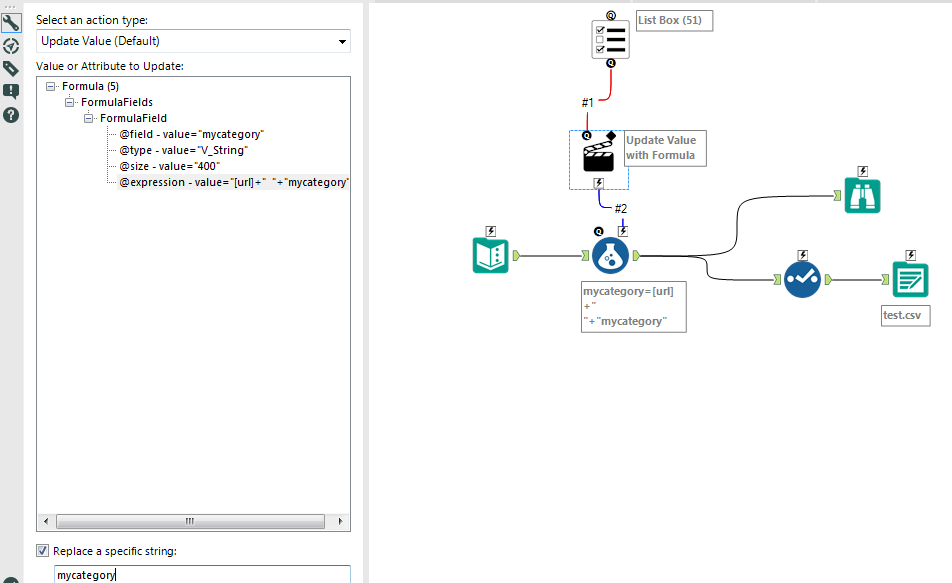
Task: Select the wrench Configuration tool icon
Action: click(11, 22)
